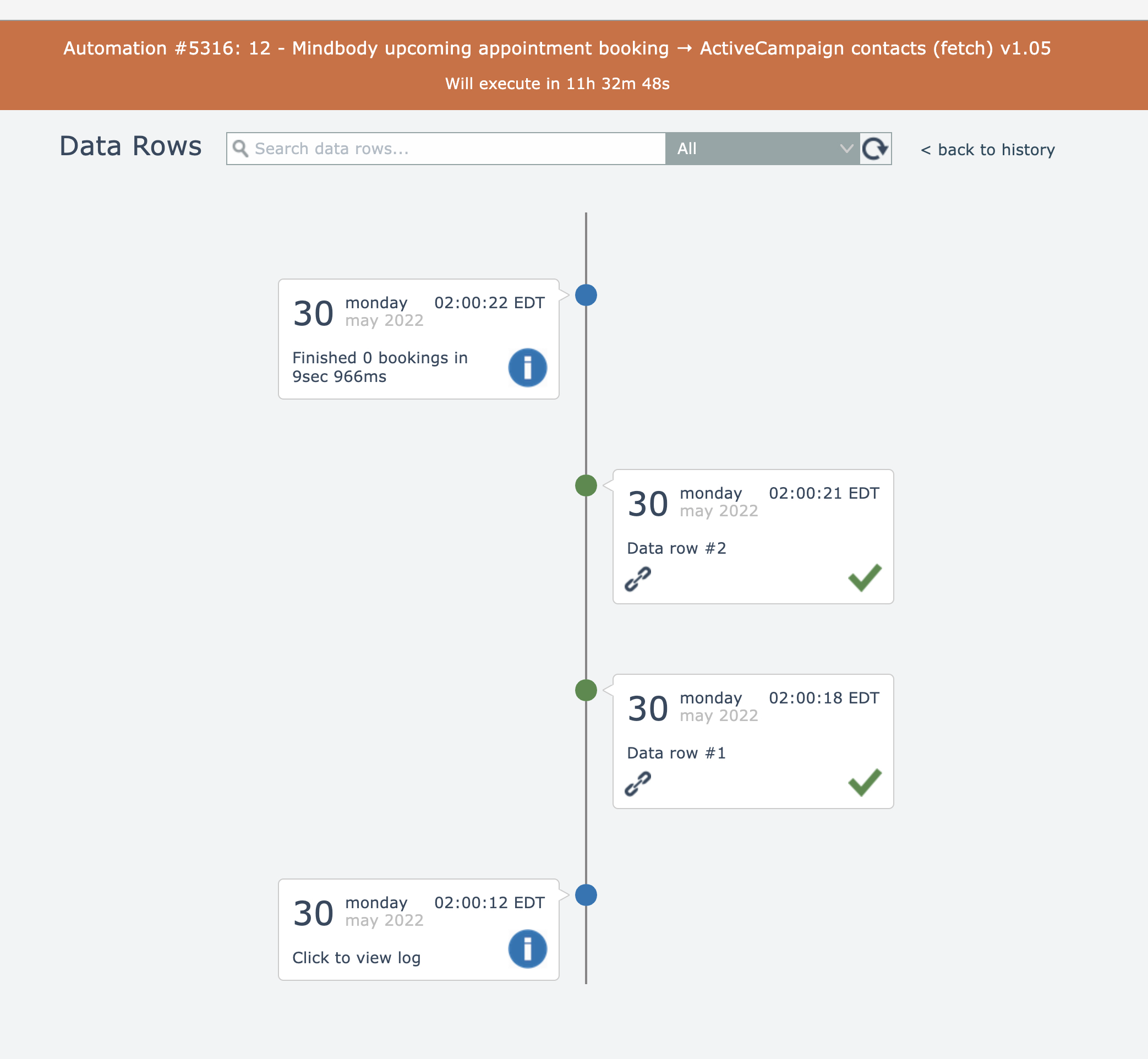Click green checkmark on Data row #1
The height and width of the screenshot is (1059, 1148).
click(x=865, y=782)
